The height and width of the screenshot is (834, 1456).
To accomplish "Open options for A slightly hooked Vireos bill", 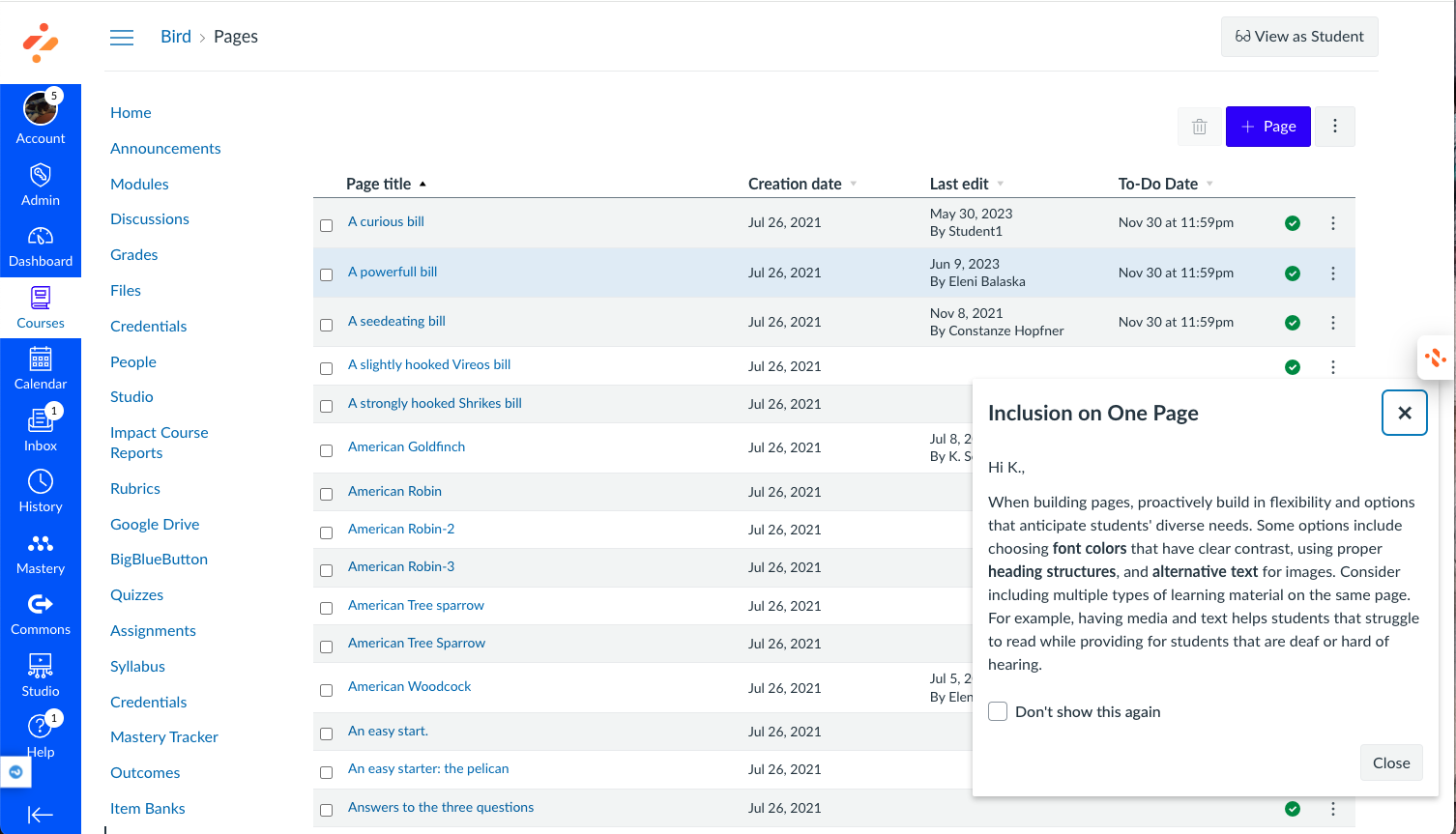I will 1333,367.
